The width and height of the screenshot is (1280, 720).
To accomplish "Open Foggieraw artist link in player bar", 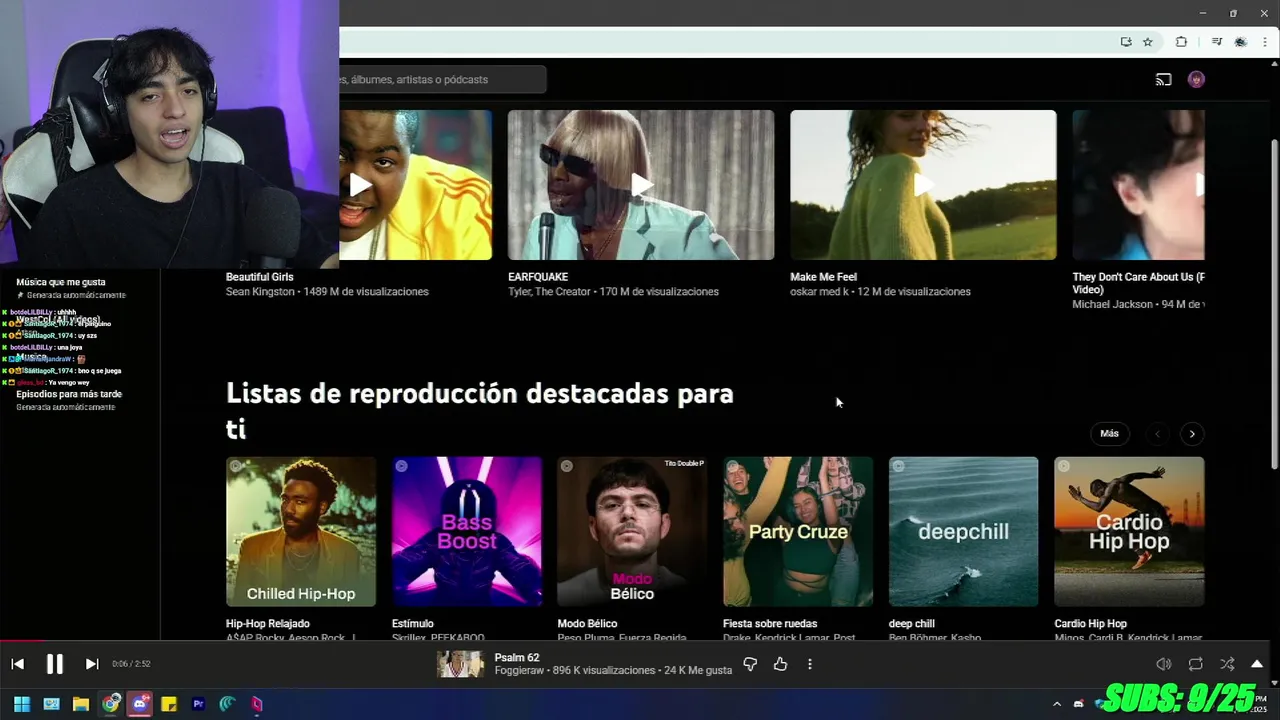I will [517, 671].
